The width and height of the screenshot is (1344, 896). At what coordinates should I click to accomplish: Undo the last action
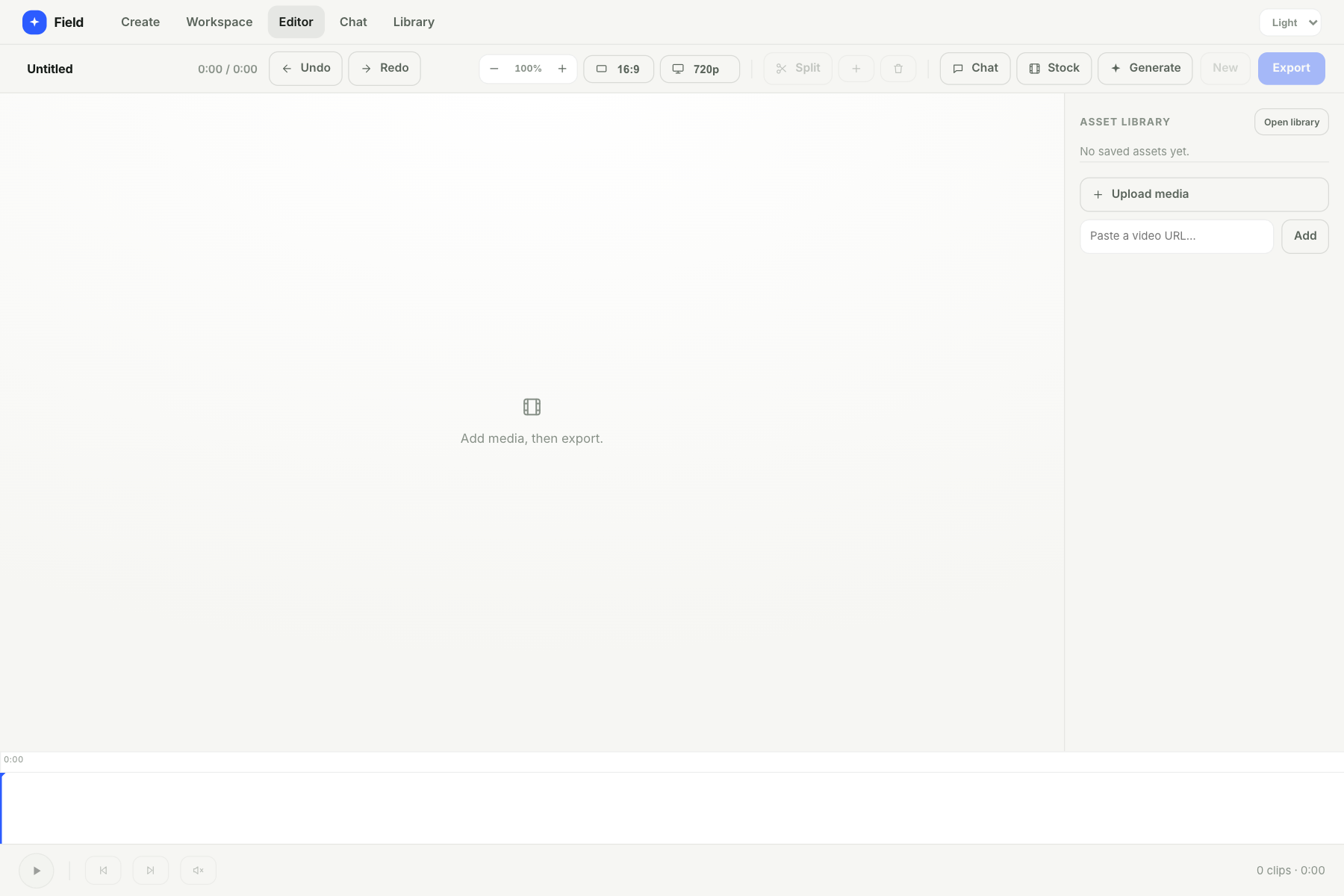click(x=305, y=69)
